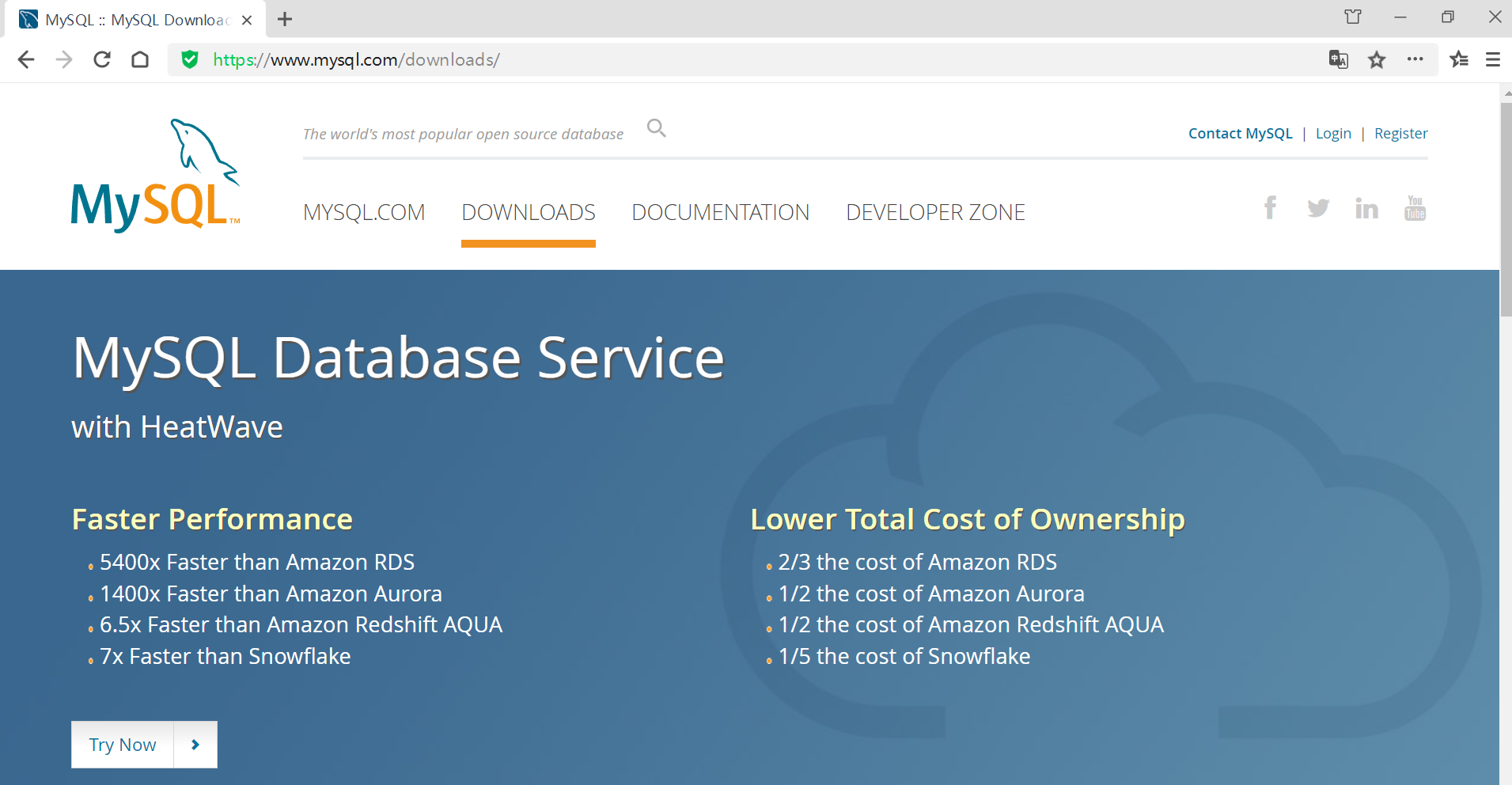Screen dimensions: 1512x785
Task: Open the DOCUMENTATION navigation item
Action: pyautogui.click(x=721, y=212)
